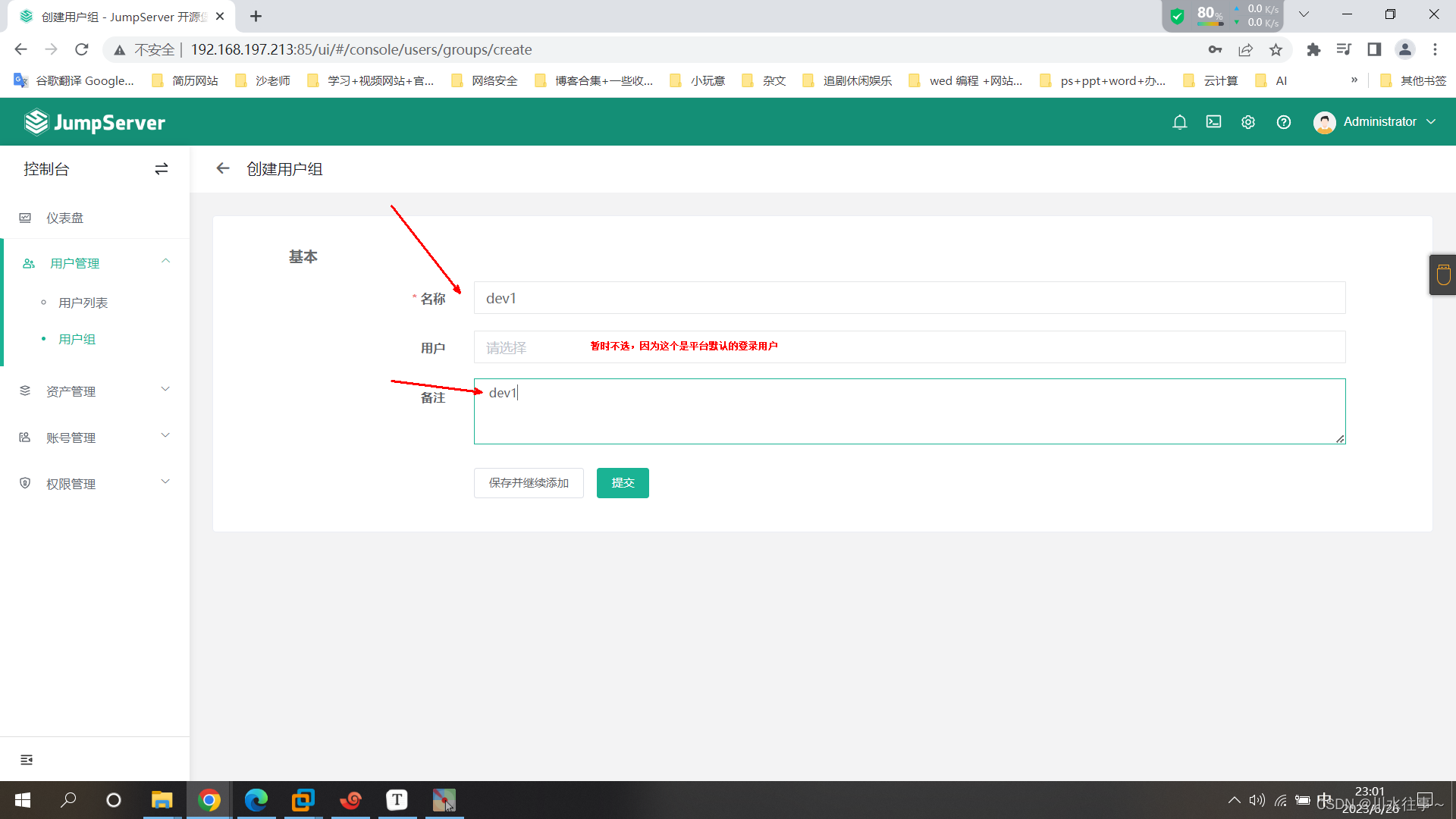
Task: Click the back arrow beside 创建用户组
Action: 222,168
